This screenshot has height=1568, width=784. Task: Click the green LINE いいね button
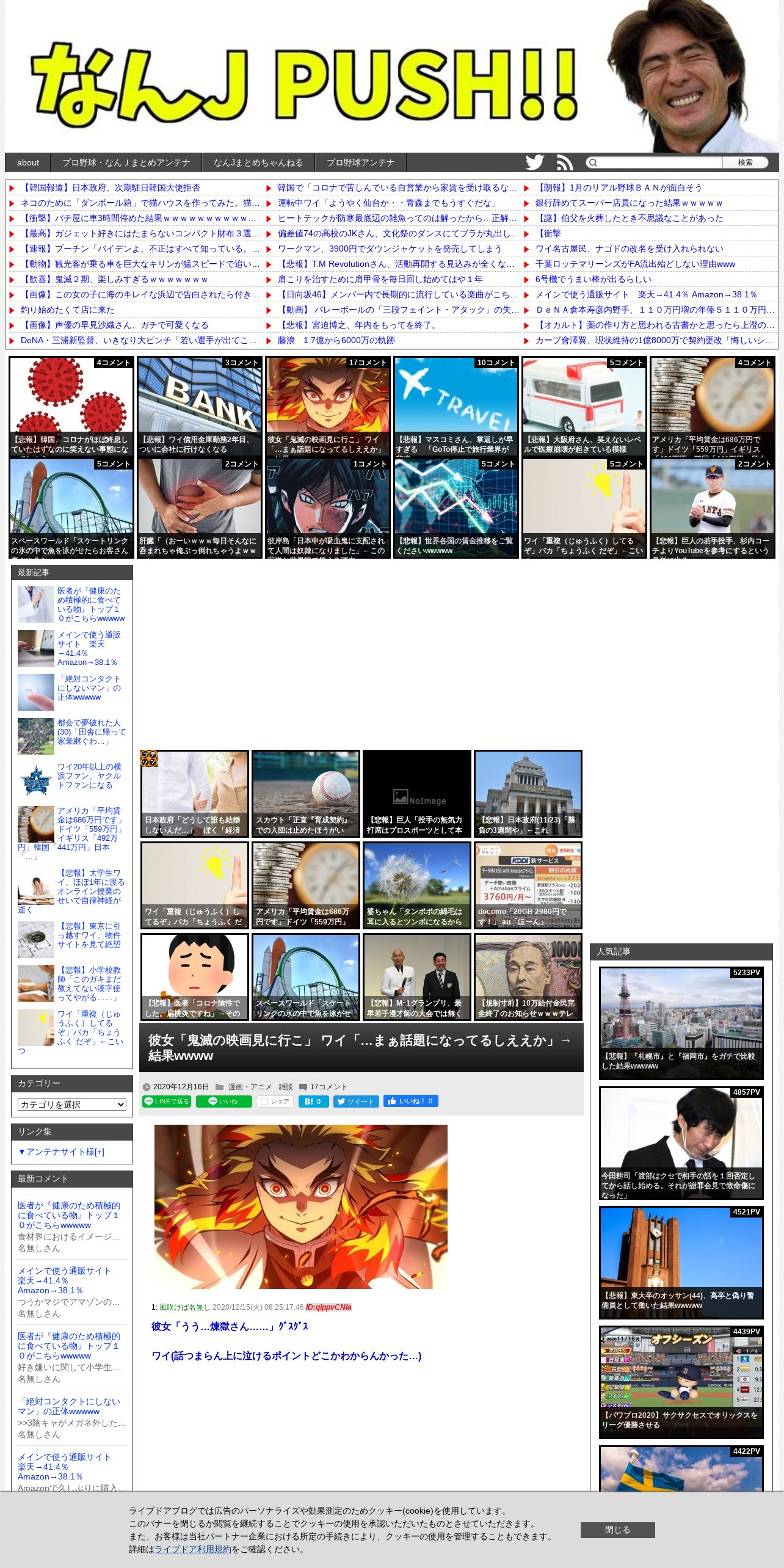pyautogui.click(x=223, y=1101)
